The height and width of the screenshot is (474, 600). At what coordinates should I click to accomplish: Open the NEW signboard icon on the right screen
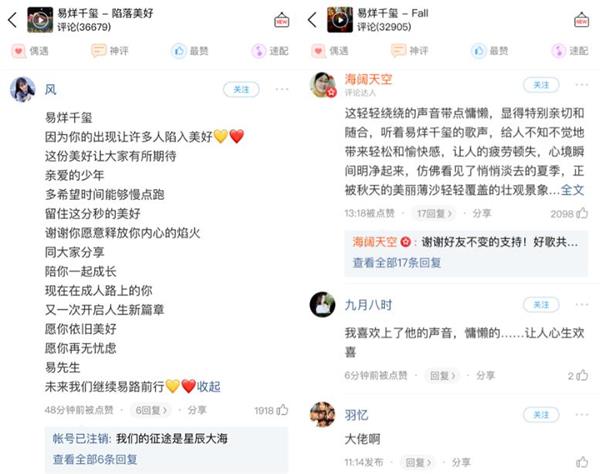[581, 20]
